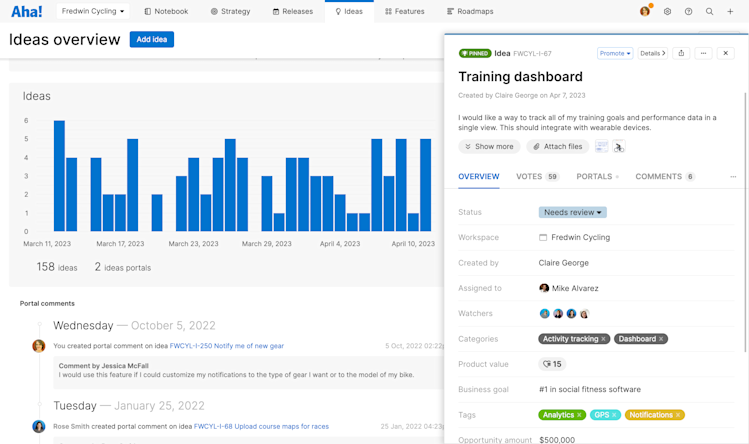Click the tallest bar at March 11, 2023

[x=59, y=176]
